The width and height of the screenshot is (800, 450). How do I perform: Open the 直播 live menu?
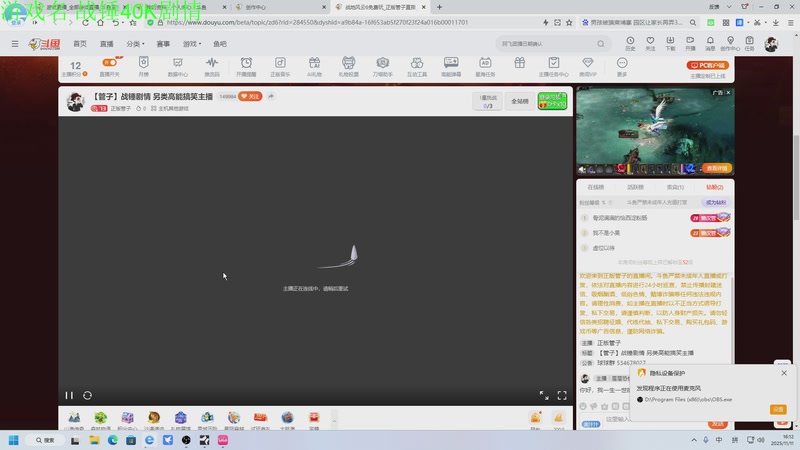click(107, 44)
